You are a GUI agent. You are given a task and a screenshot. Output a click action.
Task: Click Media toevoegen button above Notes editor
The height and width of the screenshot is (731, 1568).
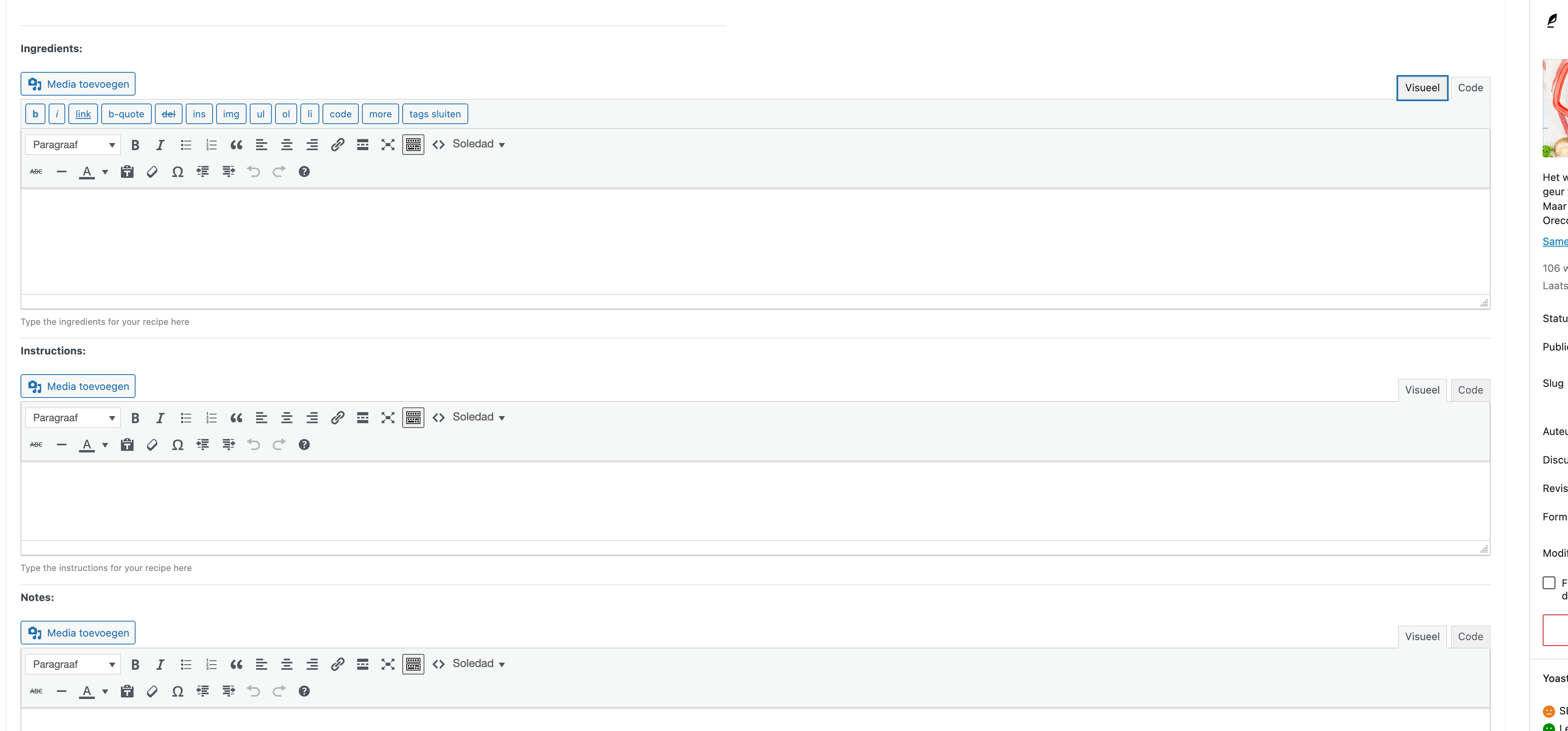78,633
